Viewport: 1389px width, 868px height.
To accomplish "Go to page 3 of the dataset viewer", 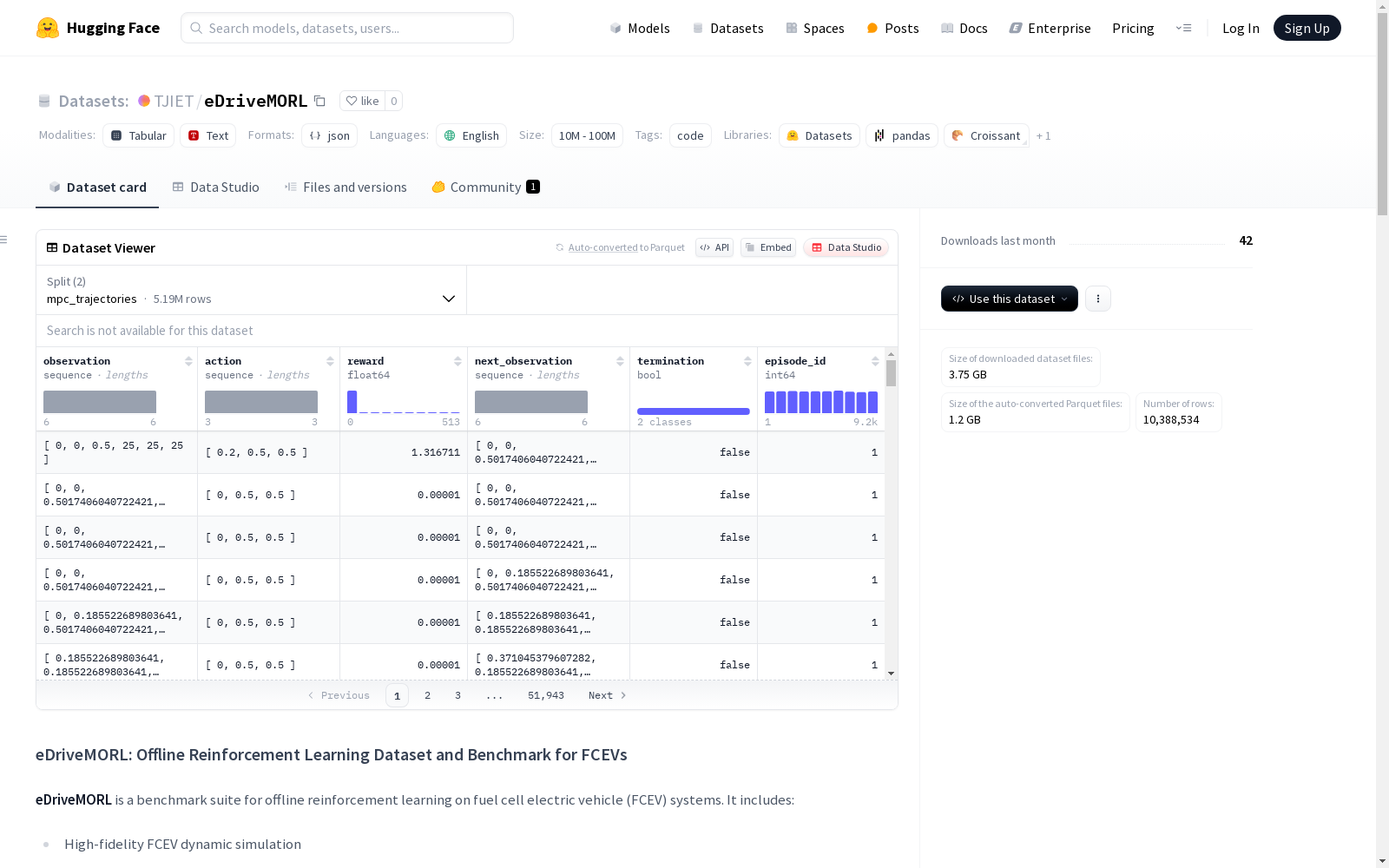I will pyautogui.click(x=458, y=695).
